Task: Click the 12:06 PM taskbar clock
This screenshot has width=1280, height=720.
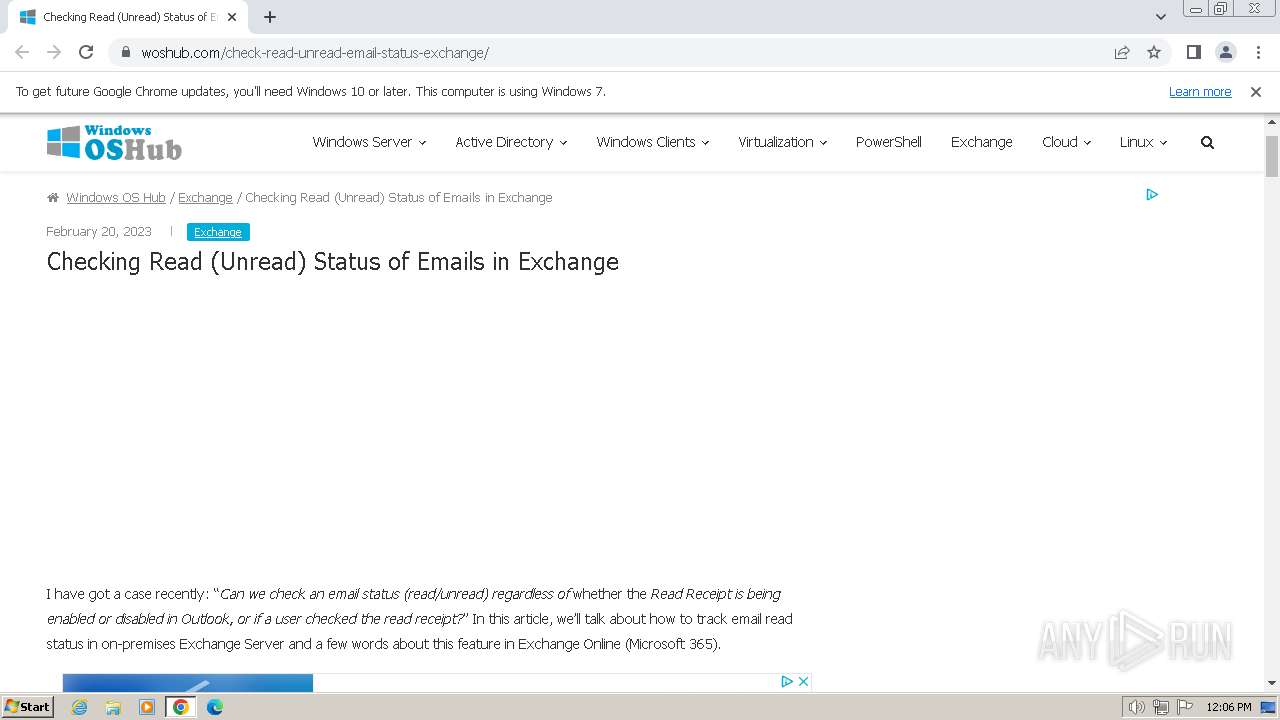Action: pos(1229,707)
